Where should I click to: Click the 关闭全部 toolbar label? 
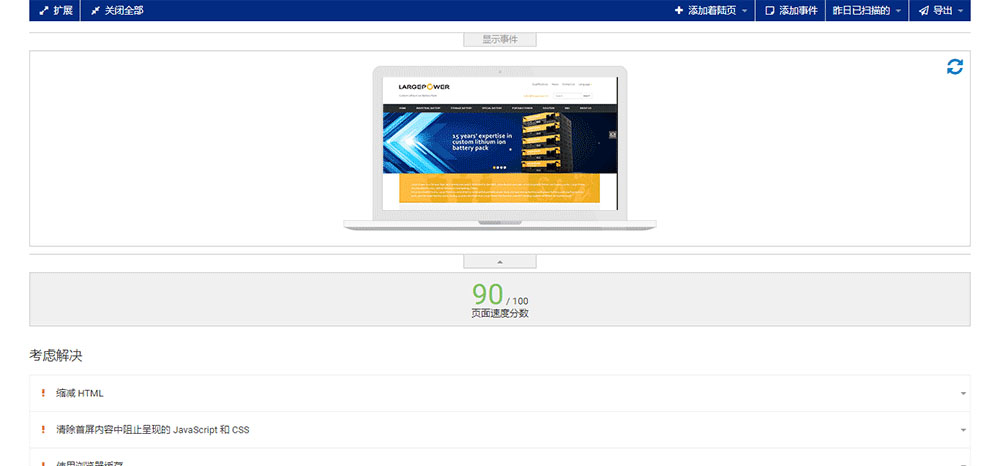point(124,11)
